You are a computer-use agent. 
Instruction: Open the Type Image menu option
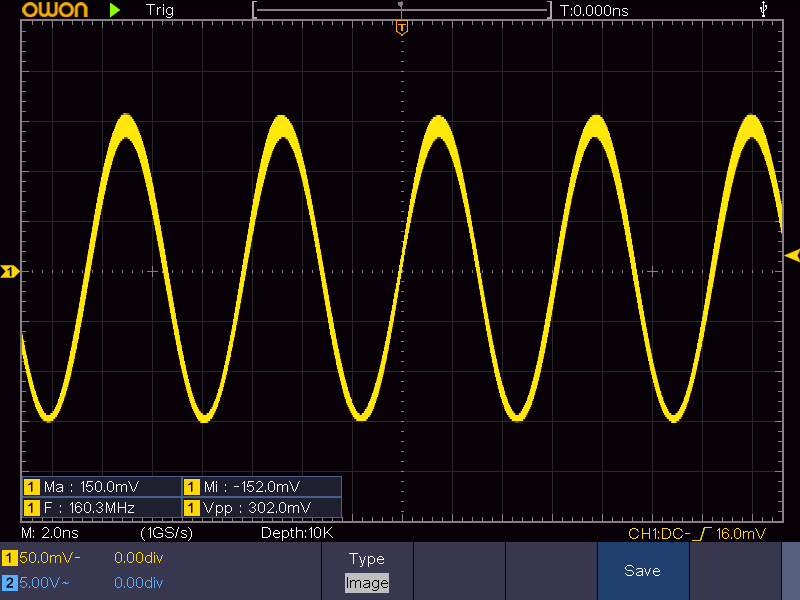click(x=367, y=571)
